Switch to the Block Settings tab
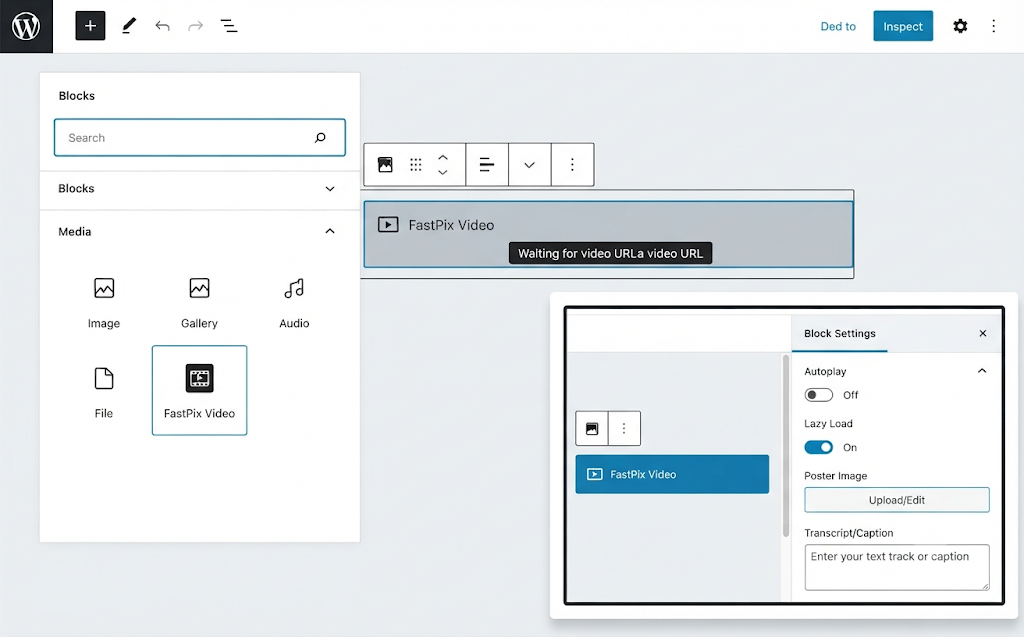 click(x=839, y=333)
